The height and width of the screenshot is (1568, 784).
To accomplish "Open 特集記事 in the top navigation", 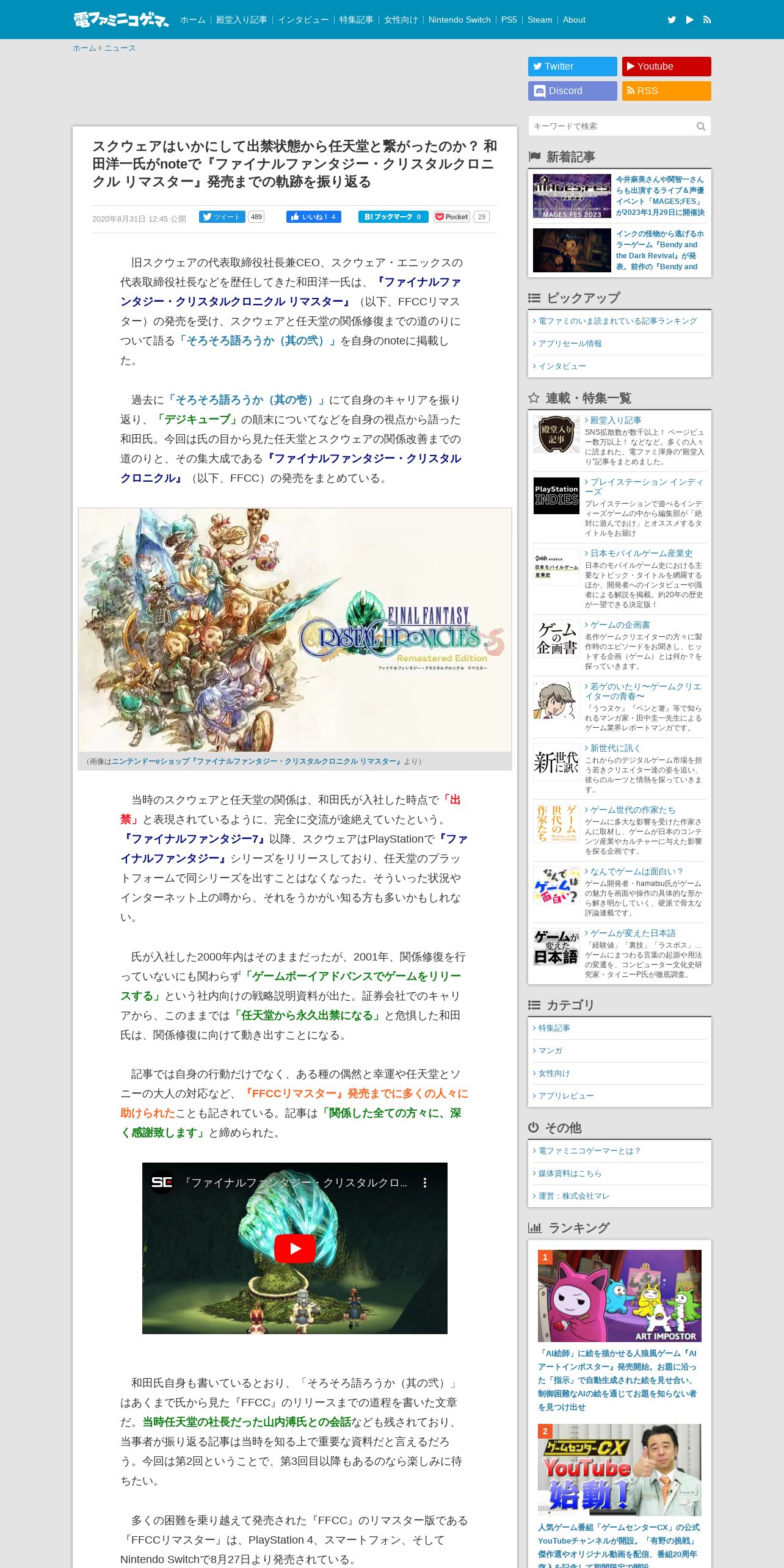I will click(357, 20).
